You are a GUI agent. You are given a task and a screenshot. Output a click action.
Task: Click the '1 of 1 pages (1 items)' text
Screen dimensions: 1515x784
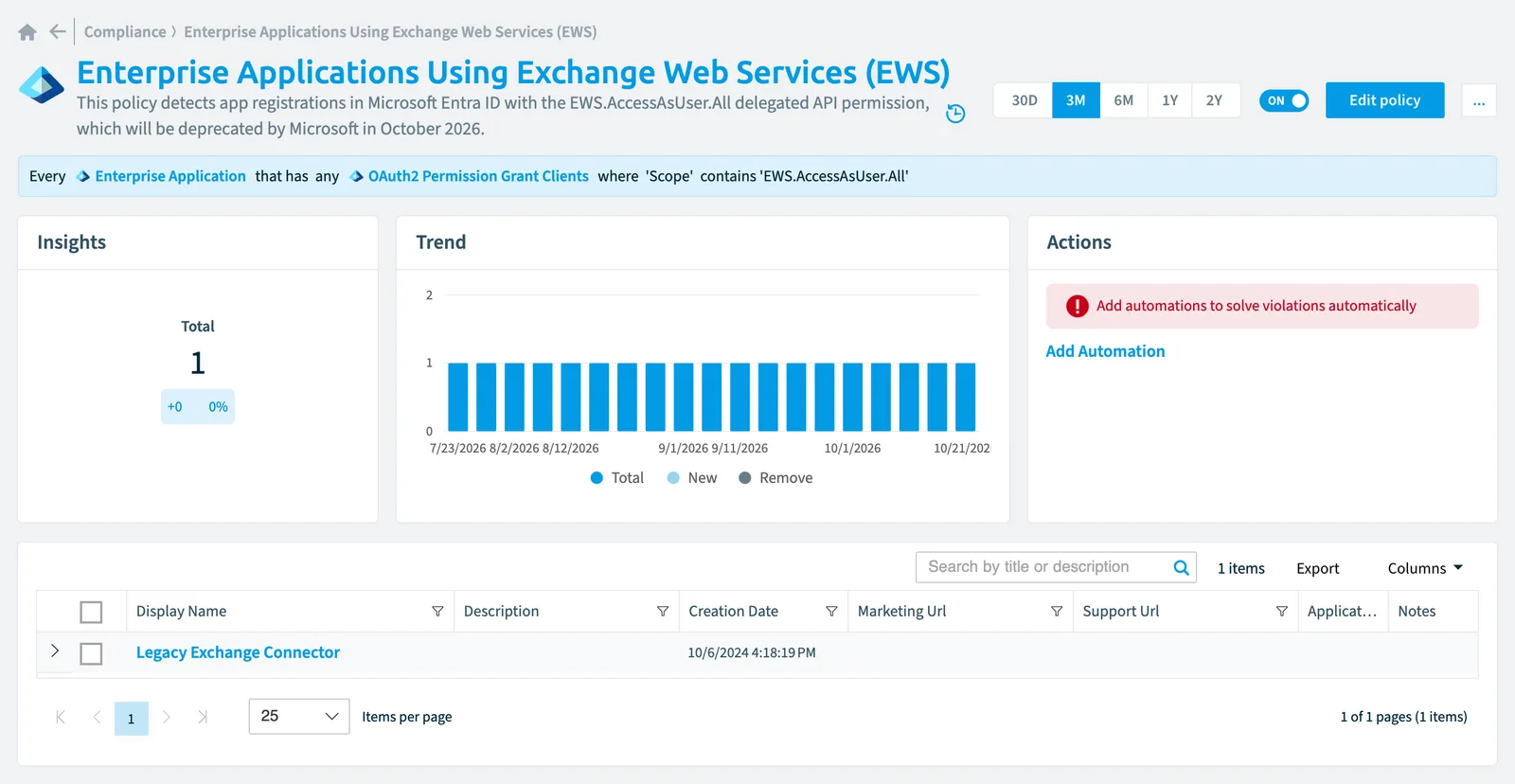click(1403, 717)
